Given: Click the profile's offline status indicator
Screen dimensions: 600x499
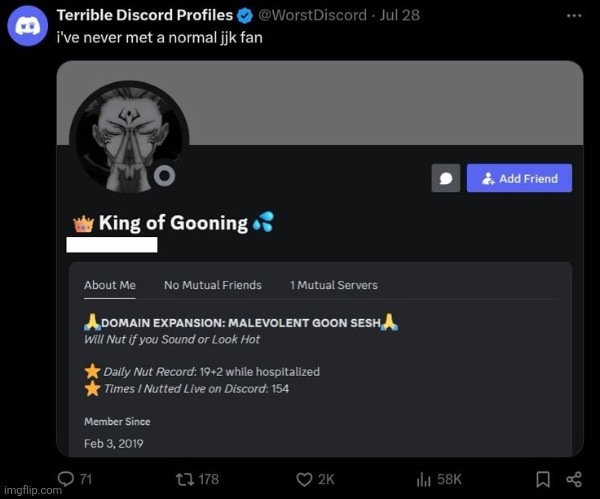Looking at the screenshot, I should tap(166, 176).
